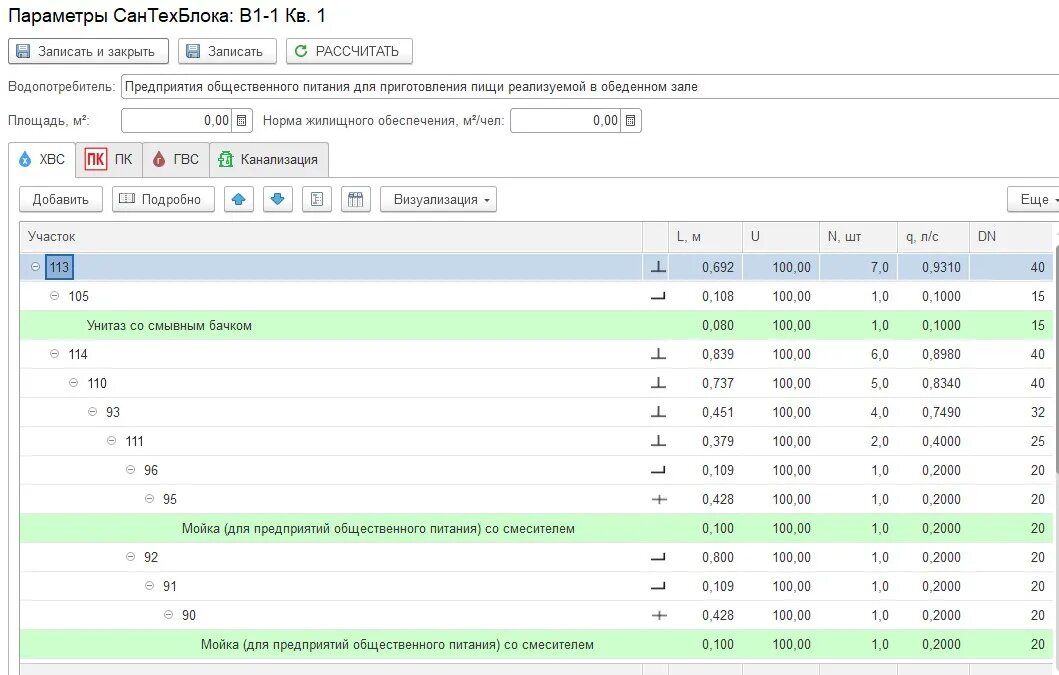Screen dimensions: 1059x675
Task: Open the Еще menu
Action: click(x=1033, y=199)
